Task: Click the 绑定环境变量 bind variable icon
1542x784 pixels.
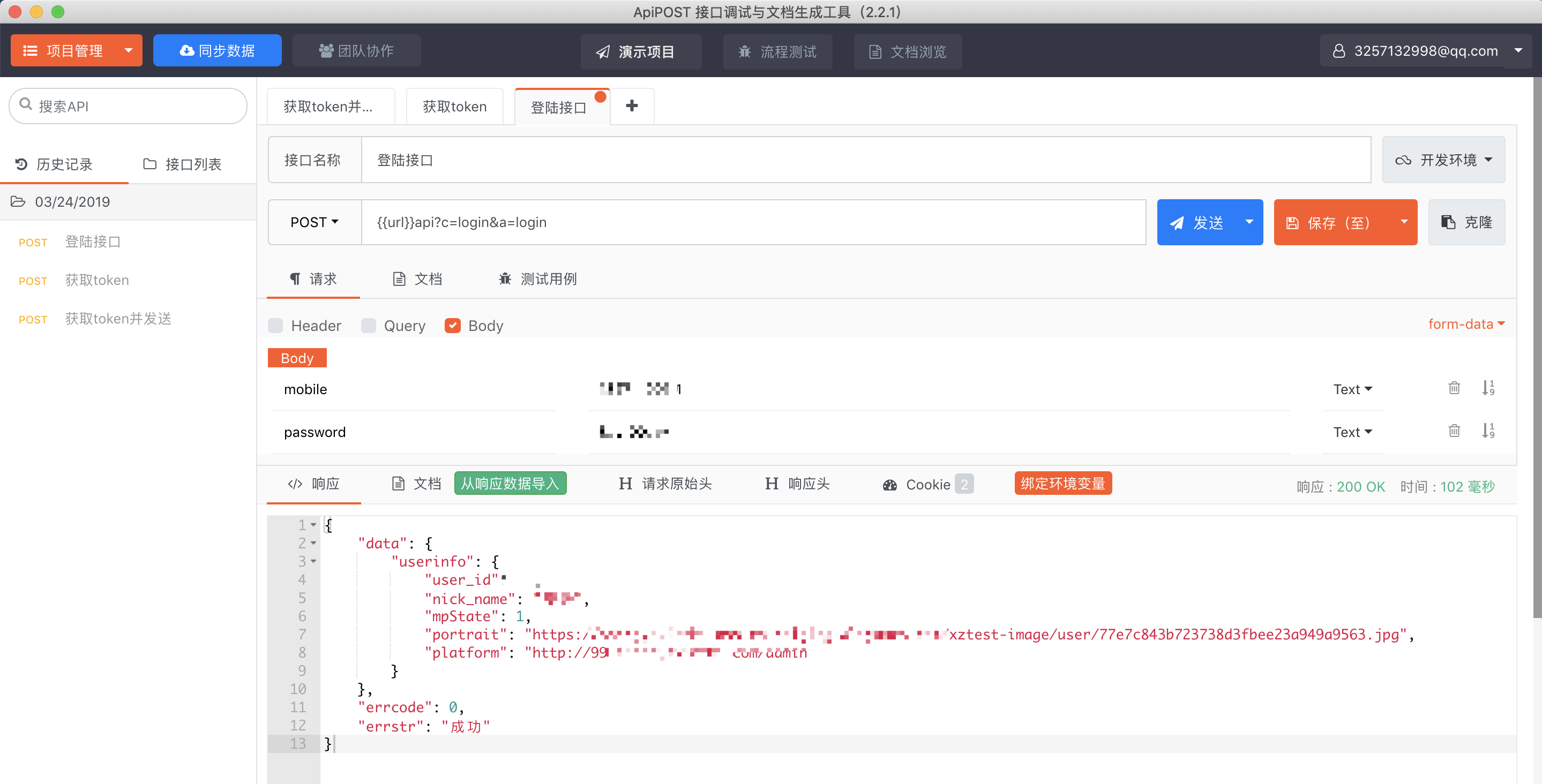Action: 1064,484
